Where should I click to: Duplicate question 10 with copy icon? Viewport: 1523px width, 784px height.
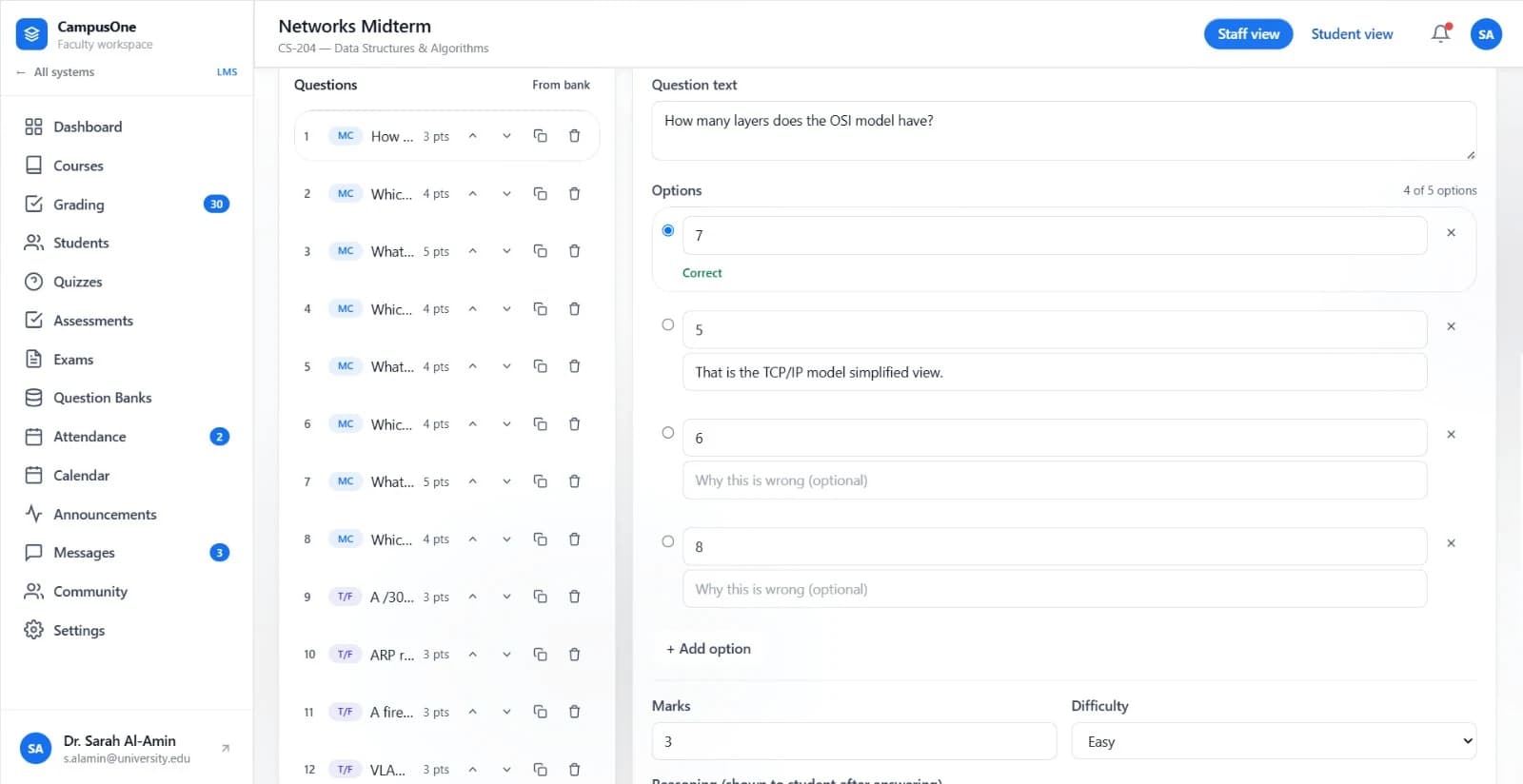[540, 654]
